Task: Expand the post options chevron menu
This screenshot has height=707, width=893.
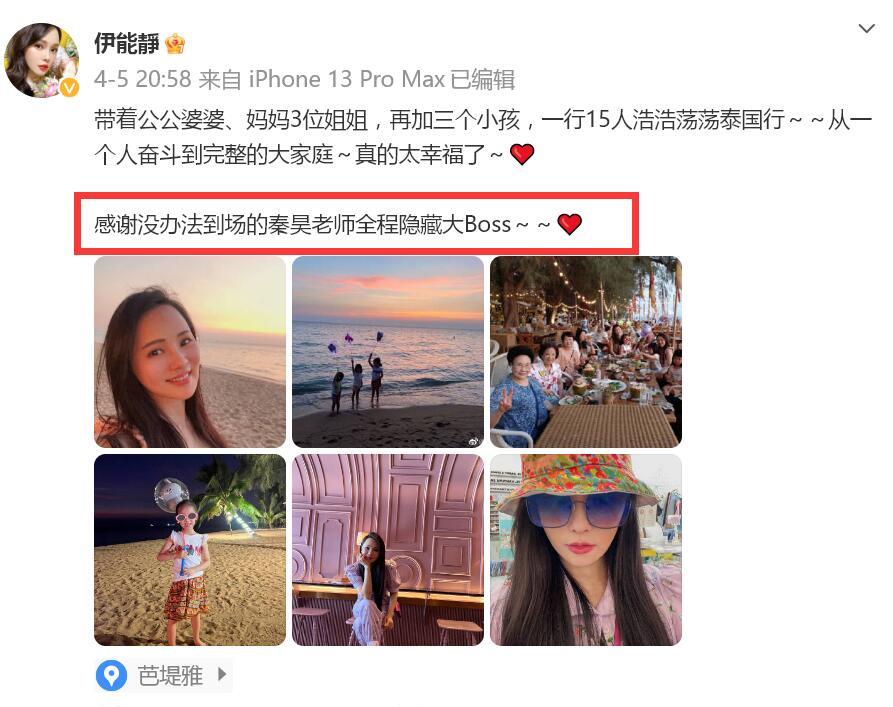Action: (x=866, y=28)
